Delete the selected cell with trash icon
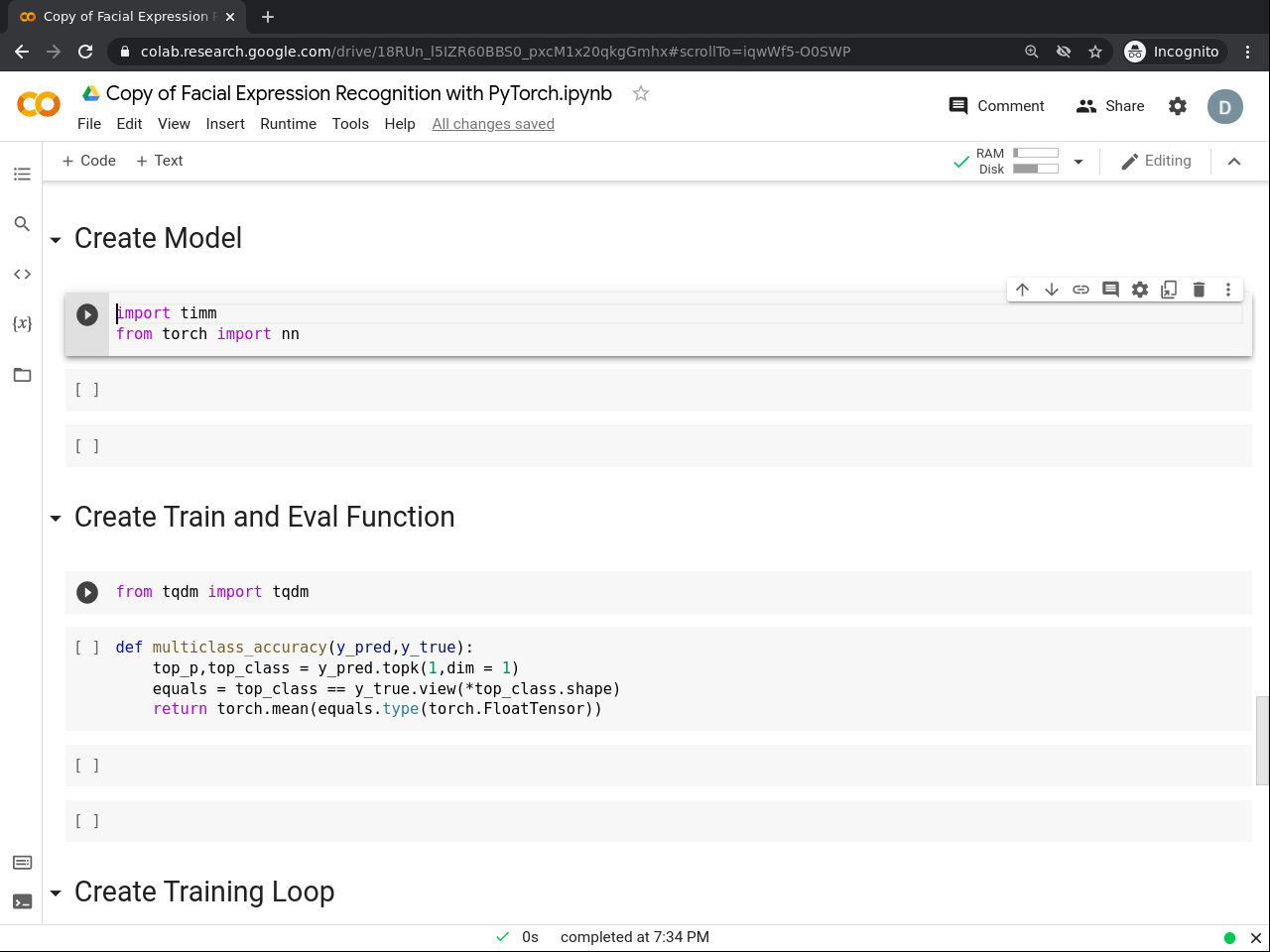This screenshot has width=1270, height=952. (x=1199, y=290)
